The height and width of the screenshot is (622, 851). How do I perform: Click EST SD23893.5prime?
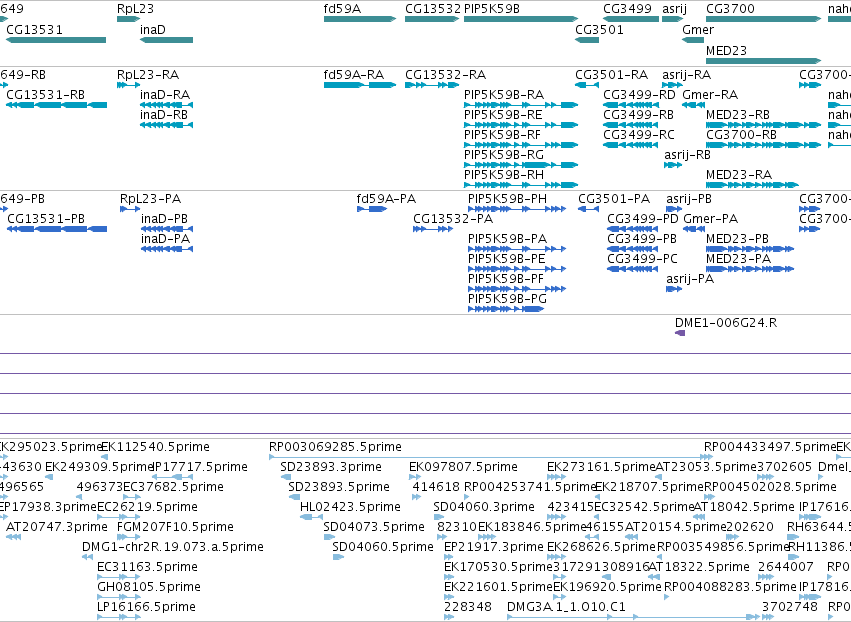click(294, 497)
